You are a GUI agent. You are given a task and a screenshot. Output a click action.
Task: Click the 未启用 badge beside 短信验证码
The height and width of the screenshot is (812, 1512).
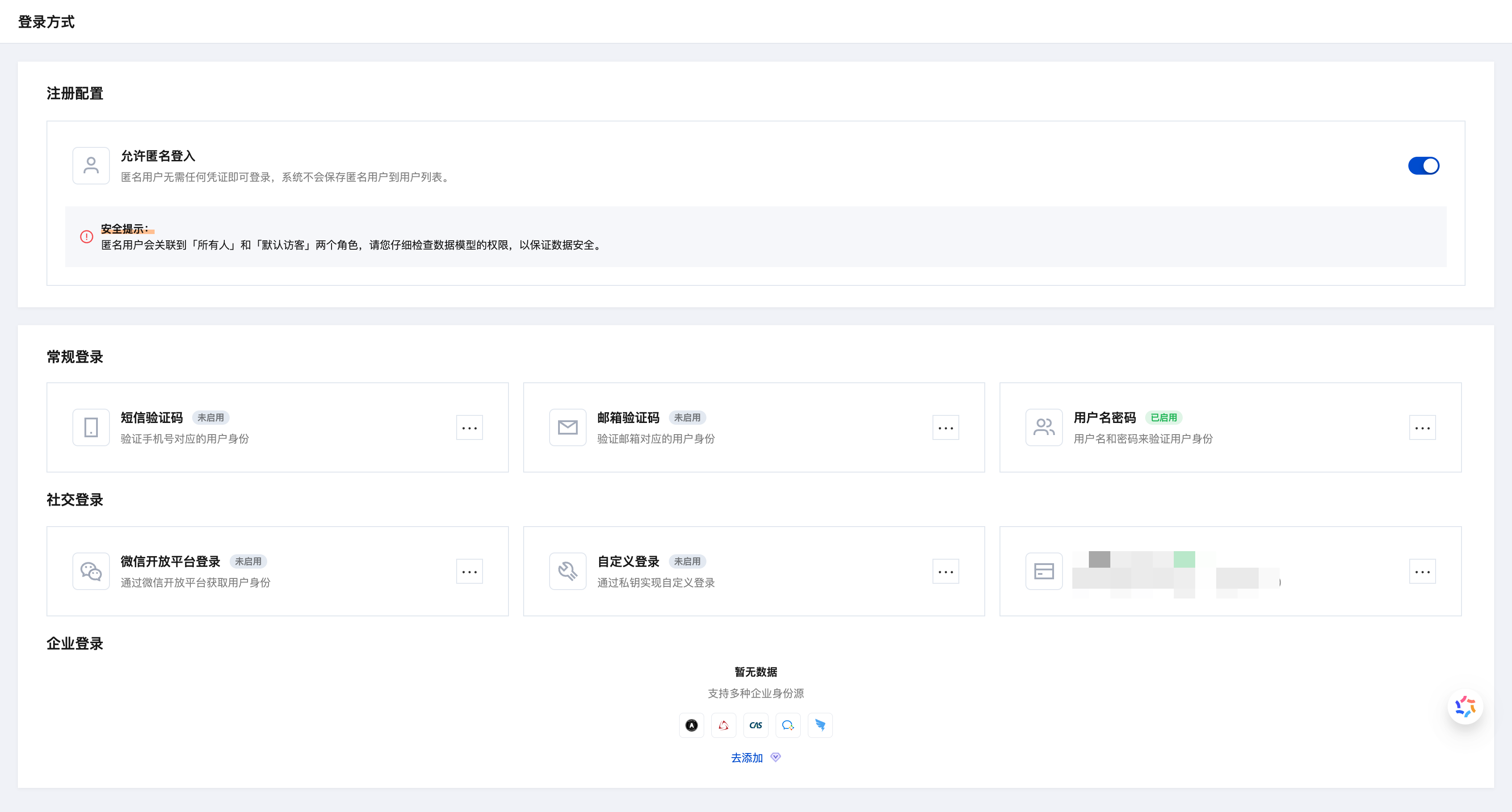pyautogui.click(x=210, y=418)
